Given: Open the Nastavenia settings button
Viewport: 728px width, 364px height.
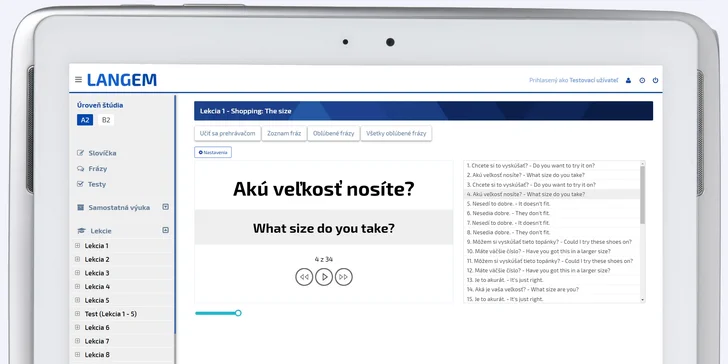Looking at the screenshot, I should coord(213,152).
